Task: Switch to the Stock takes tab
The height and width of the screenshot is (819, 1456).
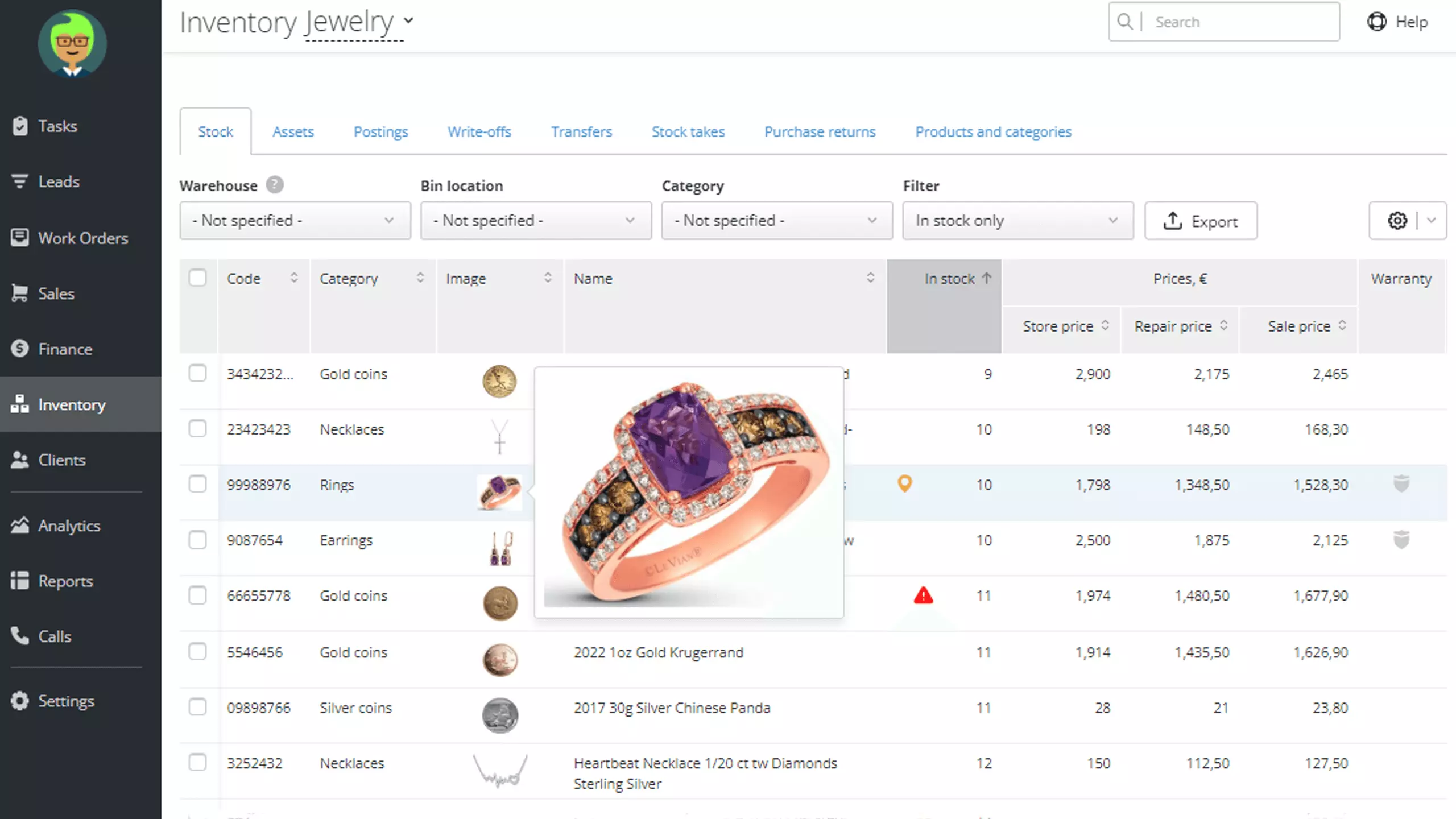Action: click(x=688, y=131)
